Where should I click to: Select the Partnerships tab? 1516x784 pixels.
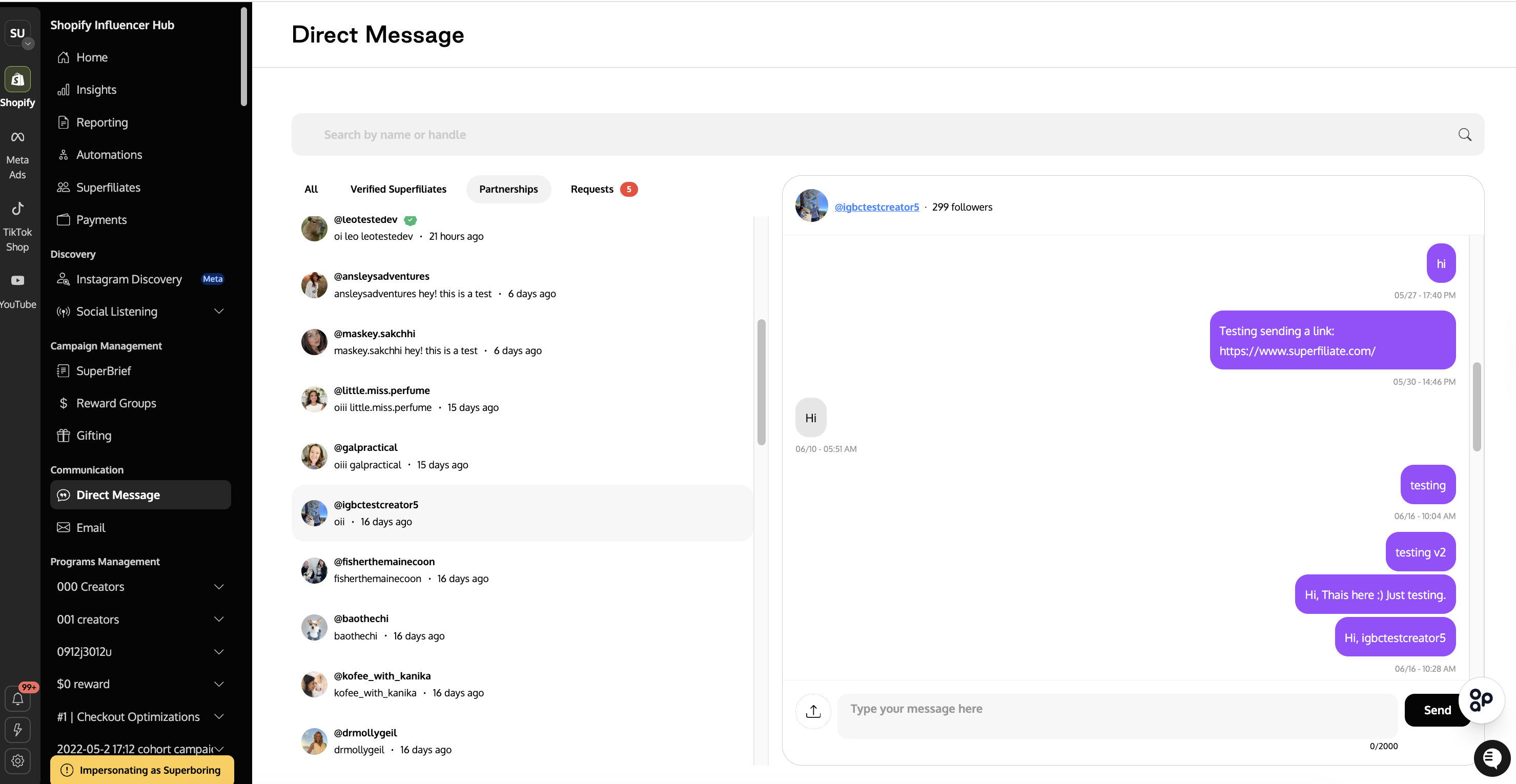point(508,189)
